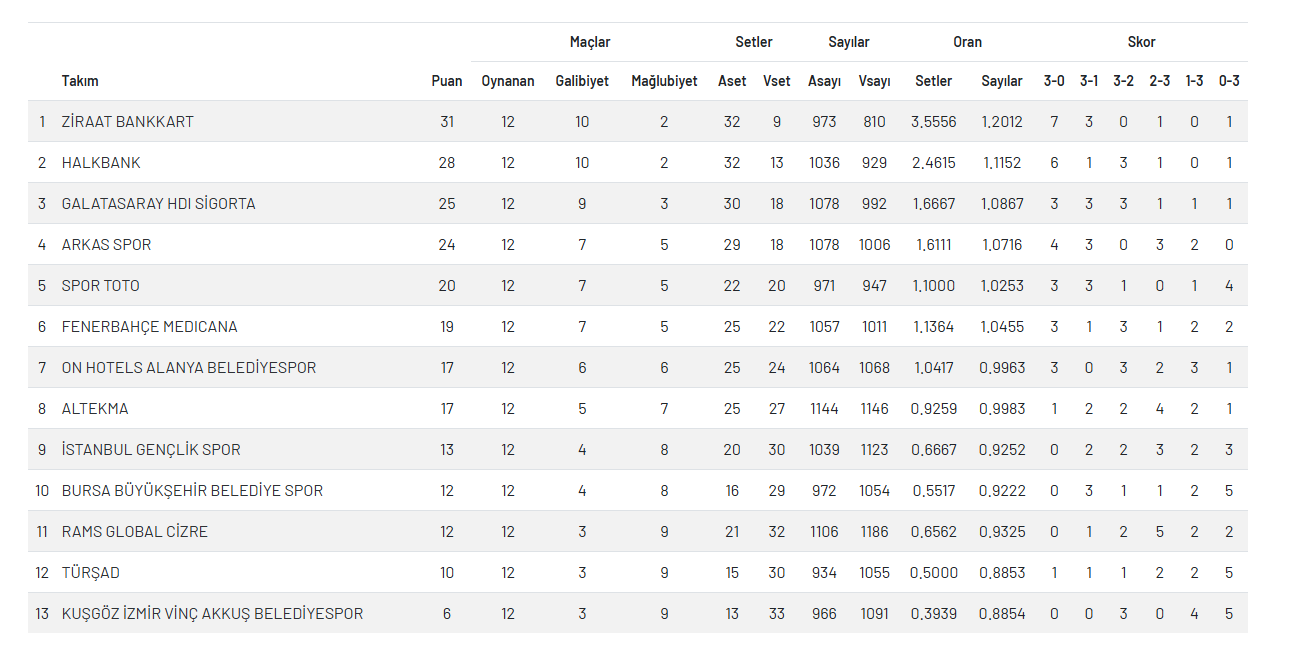Click ARKAS SPOR in the standings
Viewport: 1298px width, 655px height.
(106, 245)
